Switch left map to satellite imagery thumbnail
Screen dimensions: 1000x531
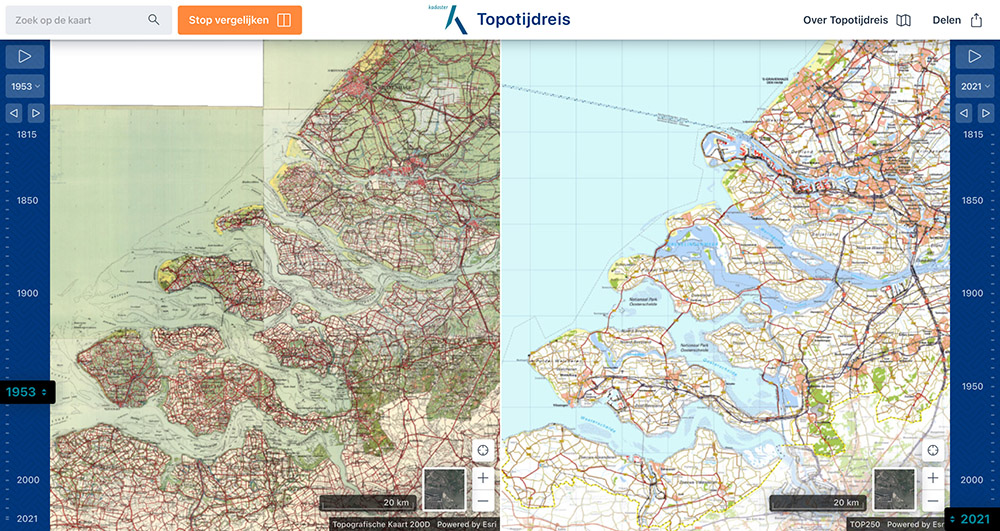click(444, 489)
